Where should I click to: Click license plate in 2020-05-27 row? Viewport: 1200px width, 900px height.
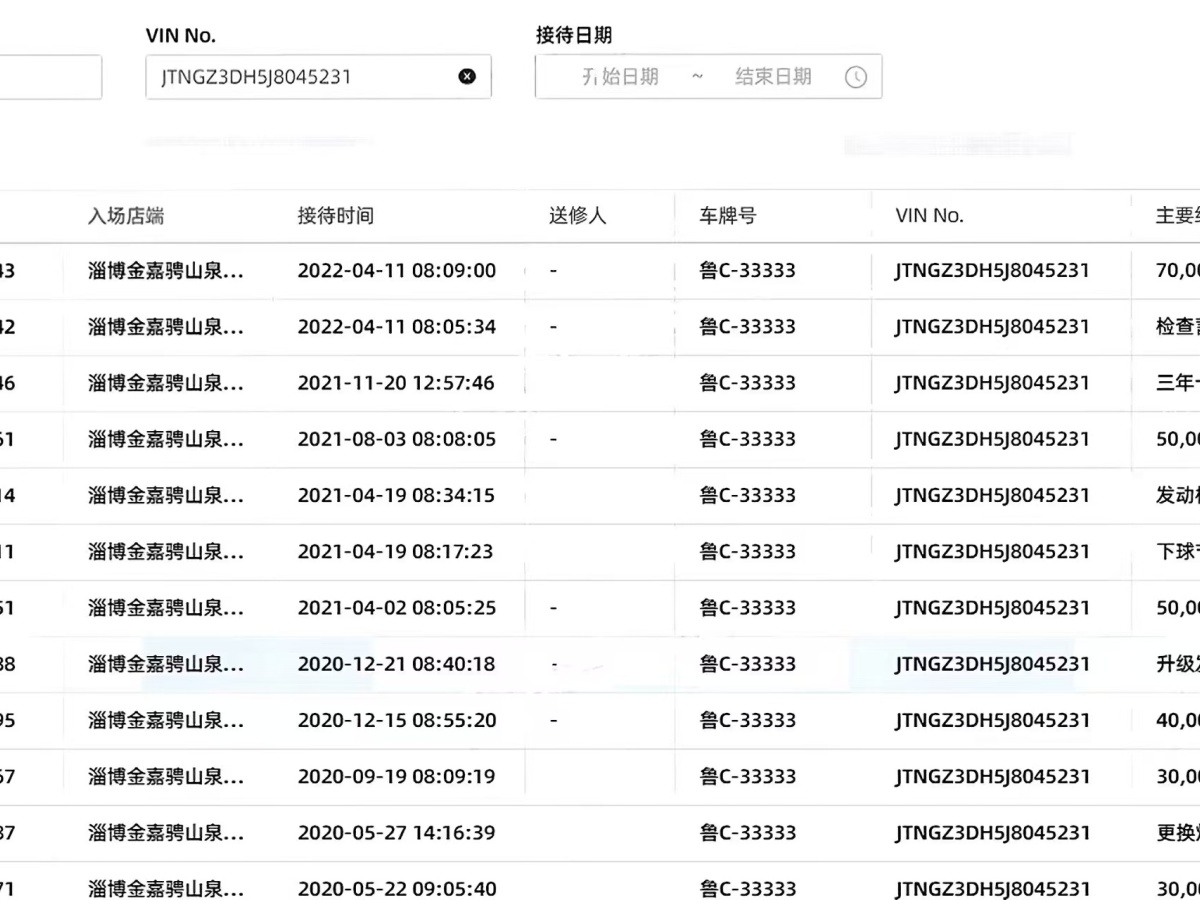click(x=747, y=832)
